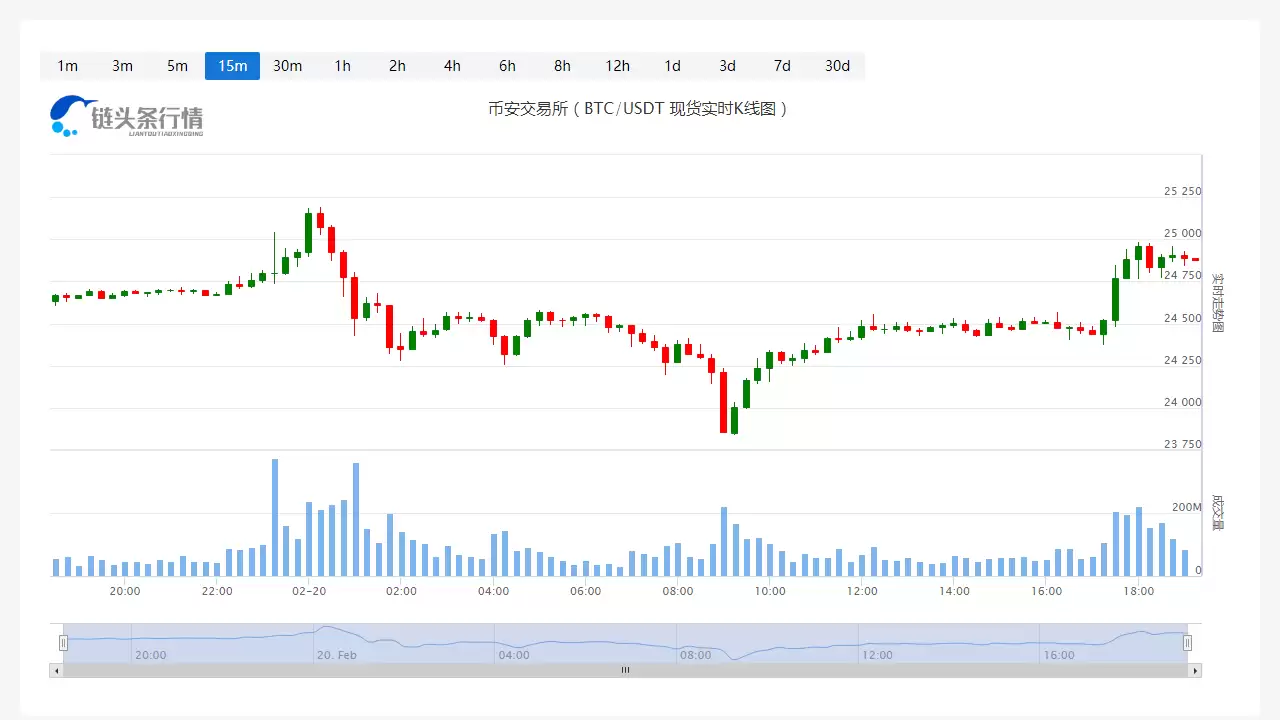Switch to the 4h timeframe
1280x720 pixels.
click(451, 66)
